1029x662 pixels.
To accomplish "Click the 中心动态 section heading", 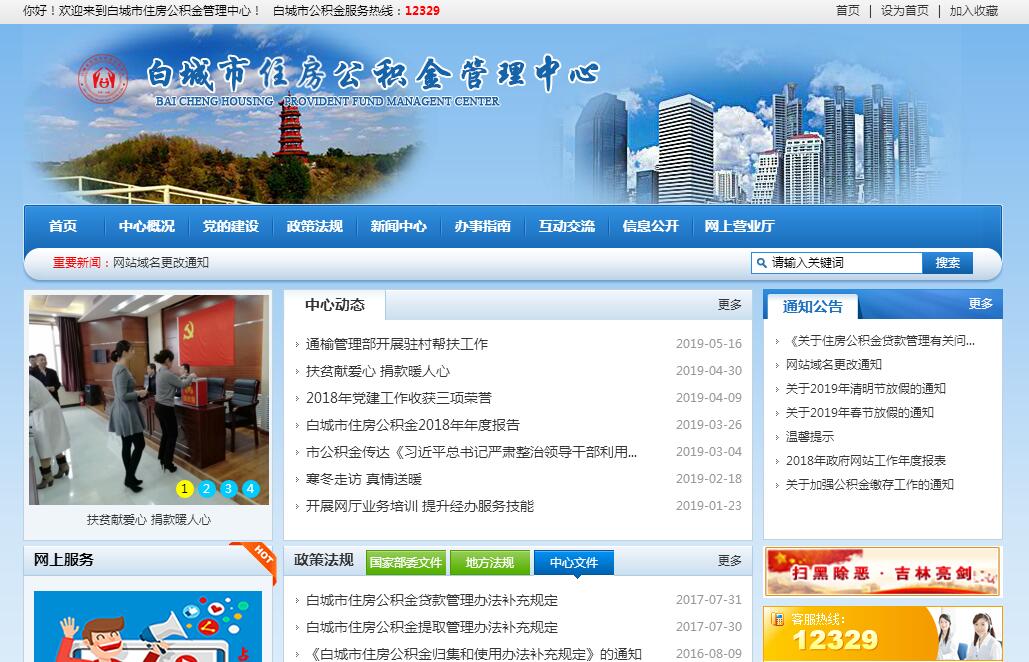I will [335, 304].
